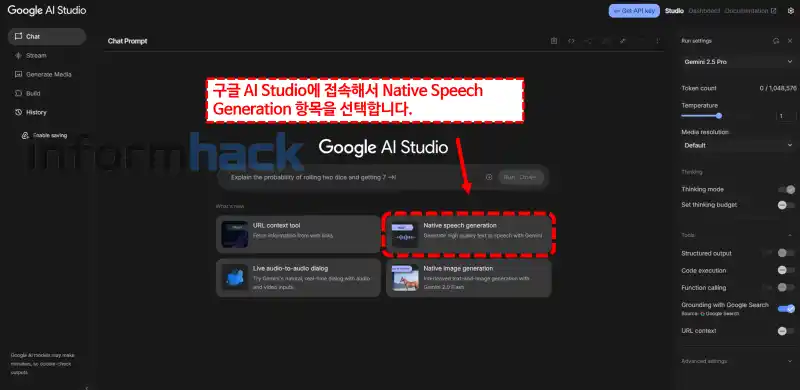Select Chat in the left sidebar
Image resolution: width=800 pixels, height=390 pixels.
(46, 36)
